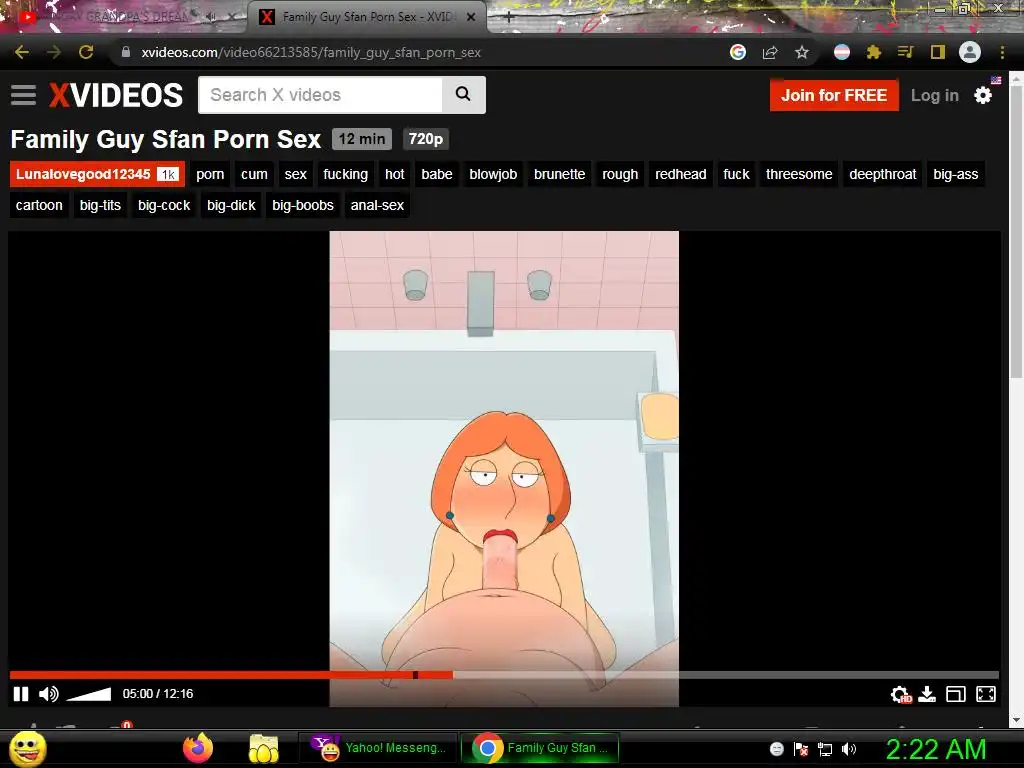
Task: Click the 'Log in' link
Action: point(935,95)
